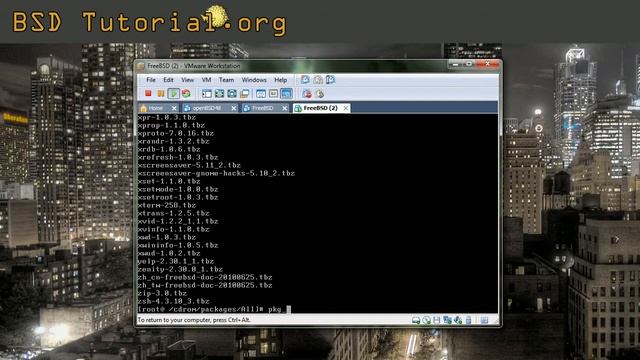Click the Summary view toolbar icon
This screenshot has width=640, height=360.
point(261,93)
